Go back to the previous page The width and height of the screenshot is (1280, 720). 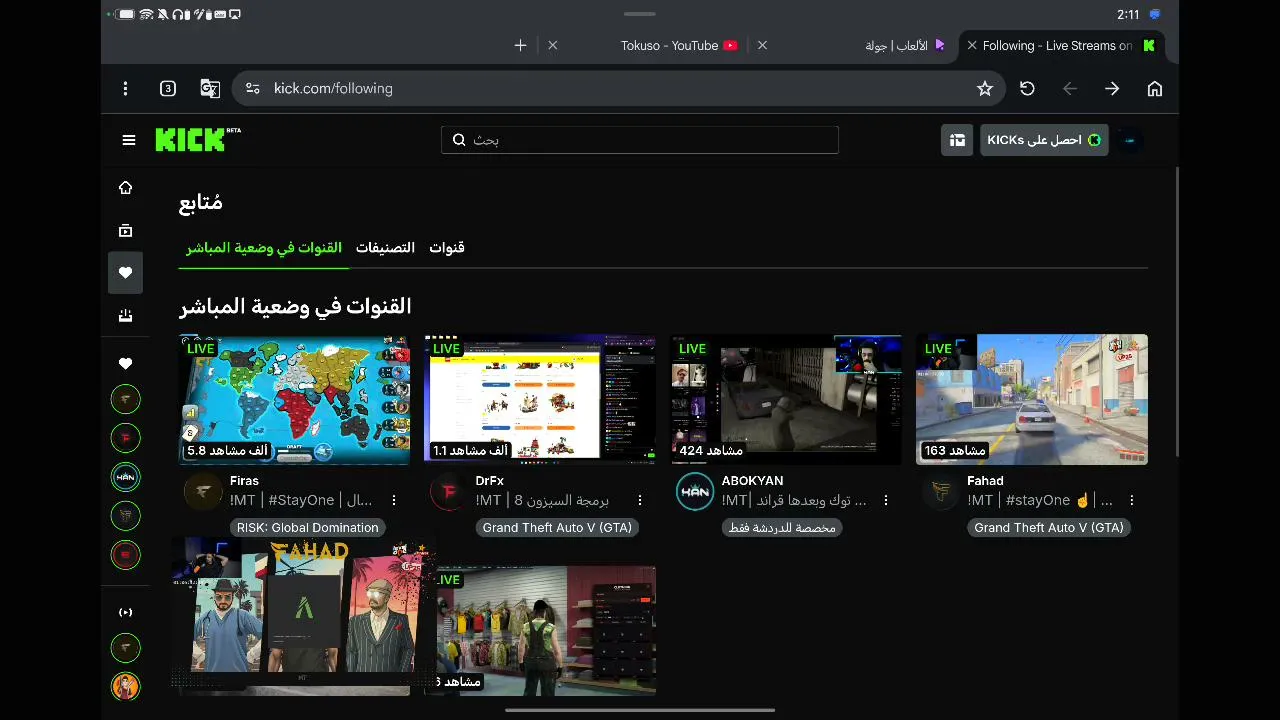click(1070, 89)
